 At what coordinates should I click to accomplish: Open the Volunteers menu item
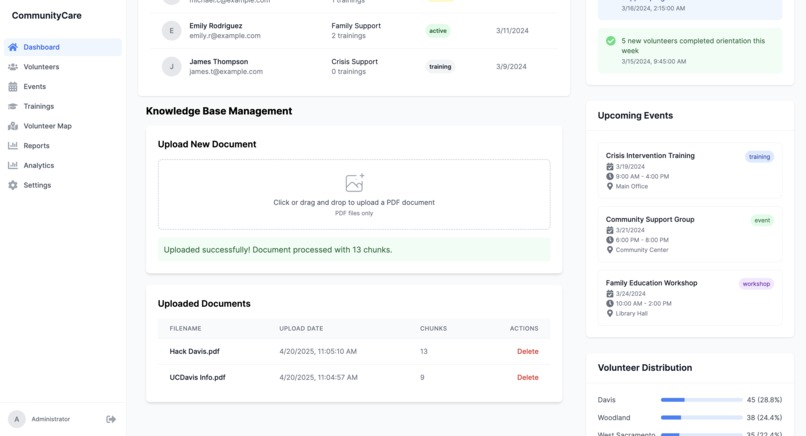63,67
